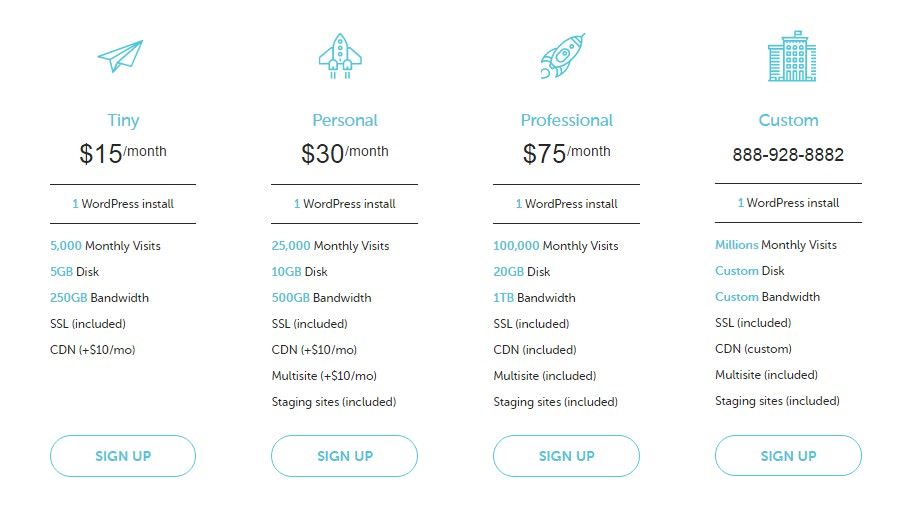Image resolution: width=911 pixels, height=520 pixels.
Task: Click 100,000 Monthly Visits text
Action: (555, 246)
